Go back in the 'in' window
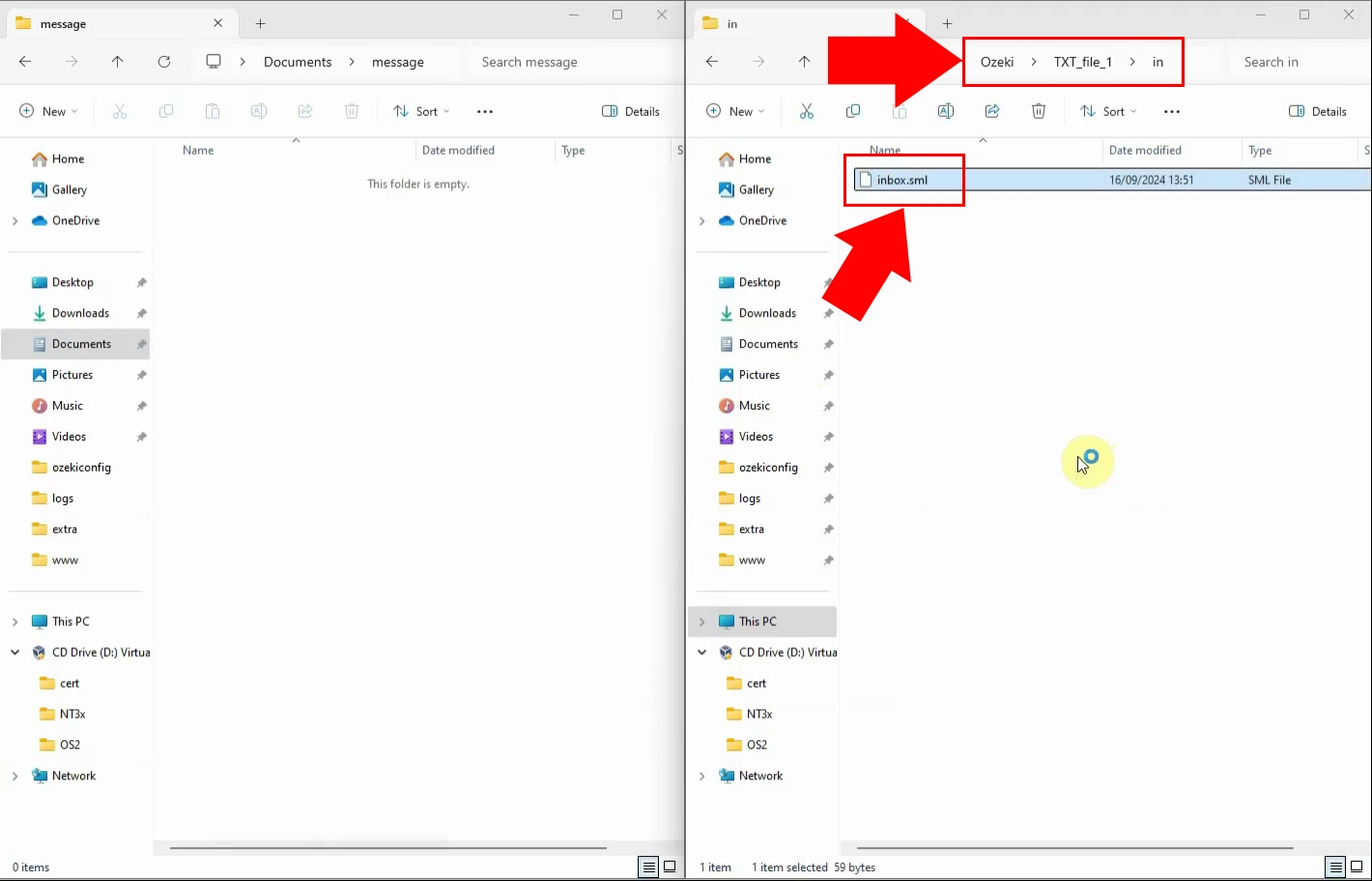This screenshot has height=881, width=1372. coord(712,62)
